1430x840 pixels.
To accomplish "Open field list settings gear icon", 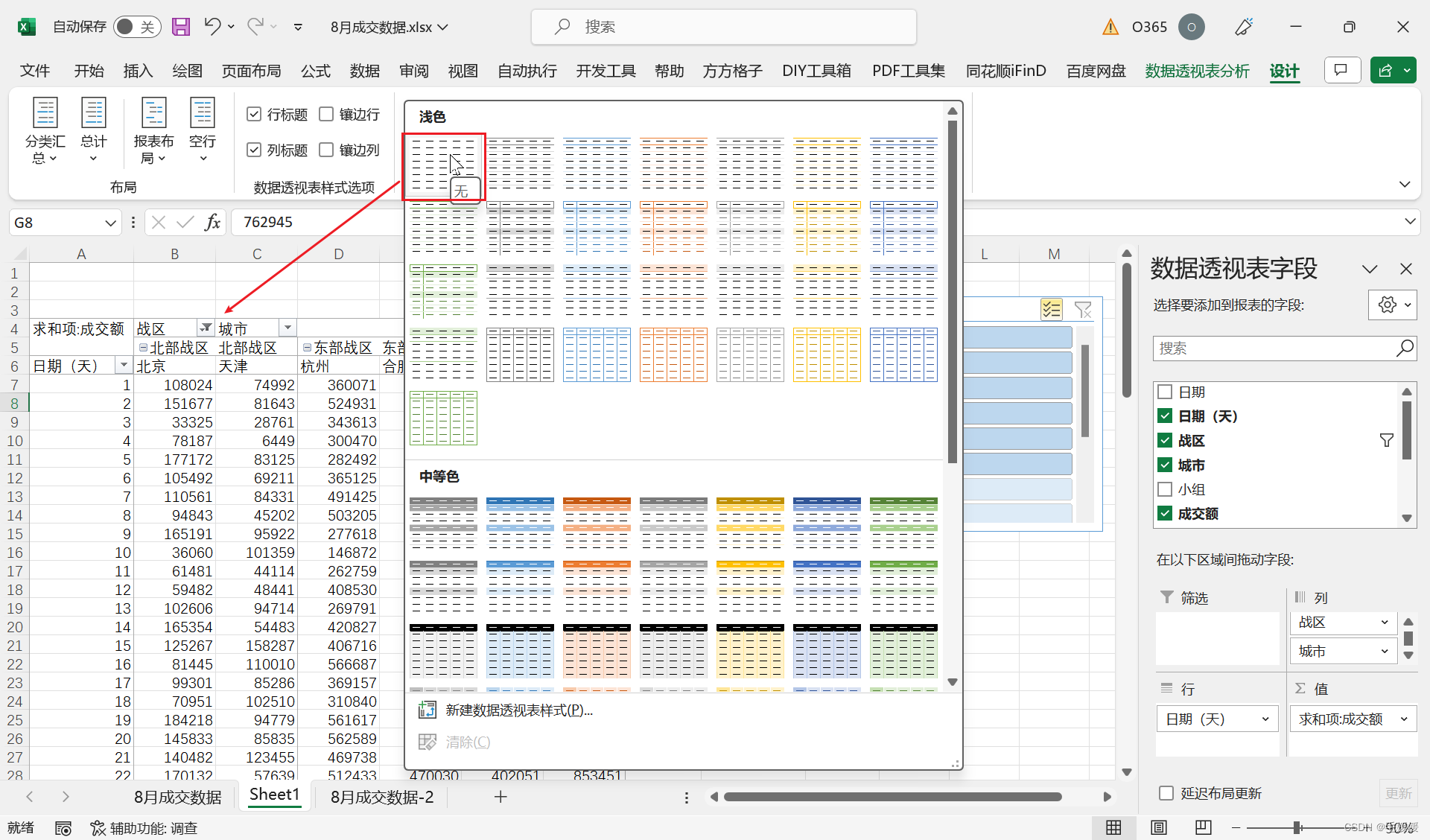I will [1393, 305].
